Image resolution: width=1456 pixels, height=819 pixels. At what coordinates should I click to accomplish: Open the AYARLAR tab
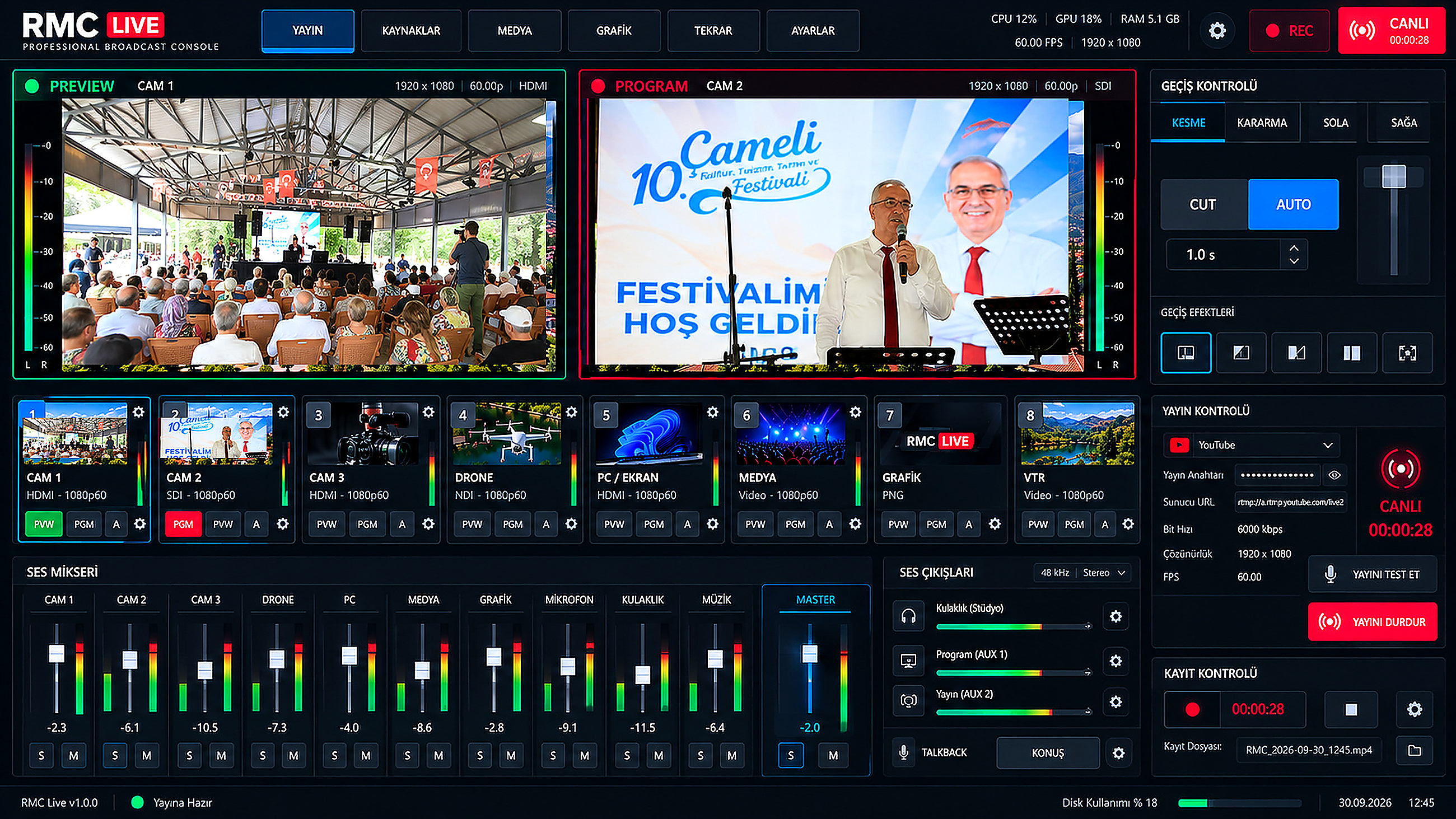(x=813, y=31)
